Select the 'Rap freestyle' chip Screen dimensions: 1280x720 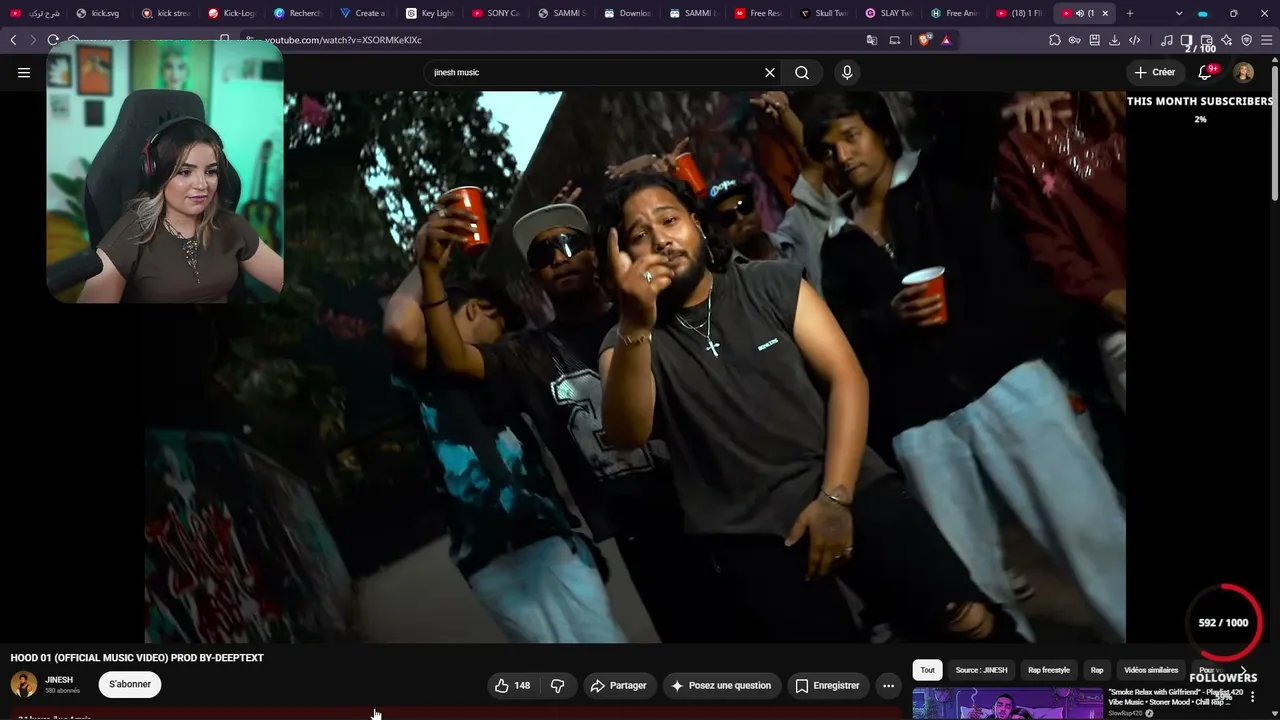coord(1049,670)
